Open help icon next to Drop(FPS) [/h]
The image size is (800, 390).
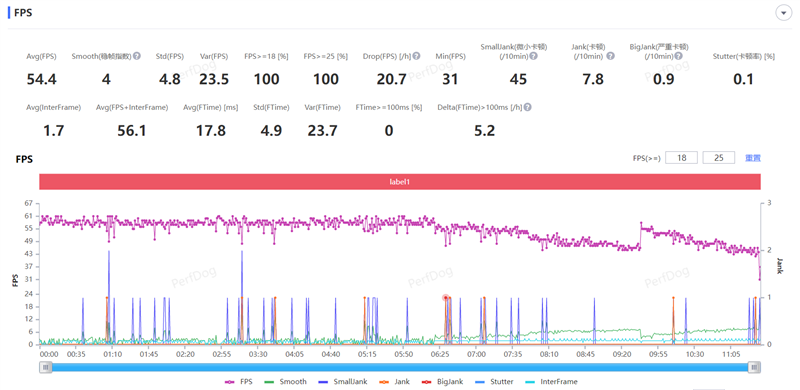coord(416,56)
